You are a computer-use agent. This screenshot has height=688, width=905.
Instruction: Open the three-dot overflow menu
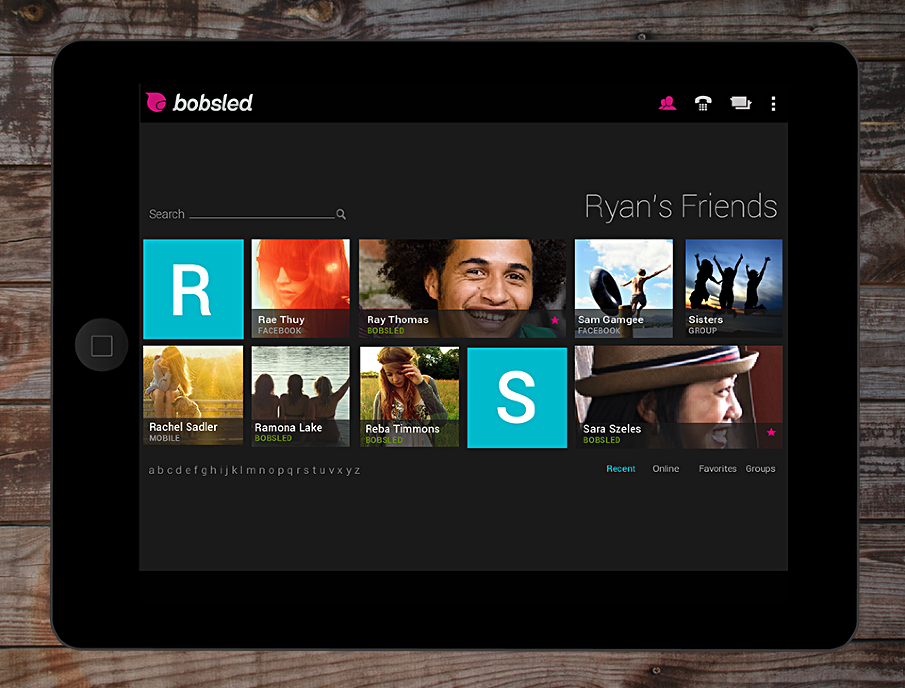click(x=773, y=104)
